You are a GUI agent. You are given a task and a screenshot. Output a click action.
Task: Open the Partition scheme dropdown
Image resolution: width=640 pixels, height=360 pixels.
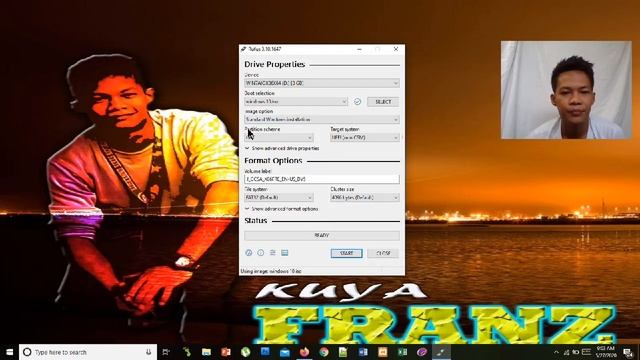pyautogui.click(x=279, y=138)
